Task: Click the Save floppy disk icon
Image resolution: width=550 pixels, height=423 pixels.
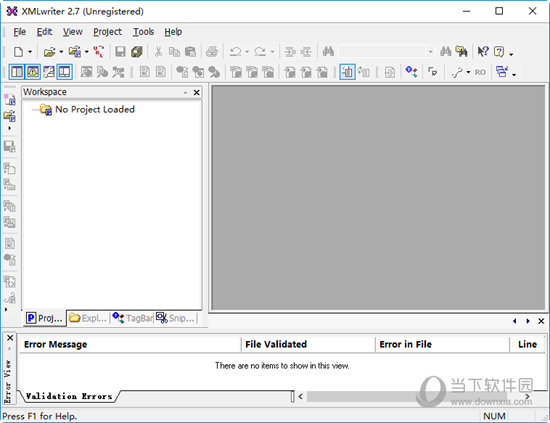Action: tap(120, 52)
